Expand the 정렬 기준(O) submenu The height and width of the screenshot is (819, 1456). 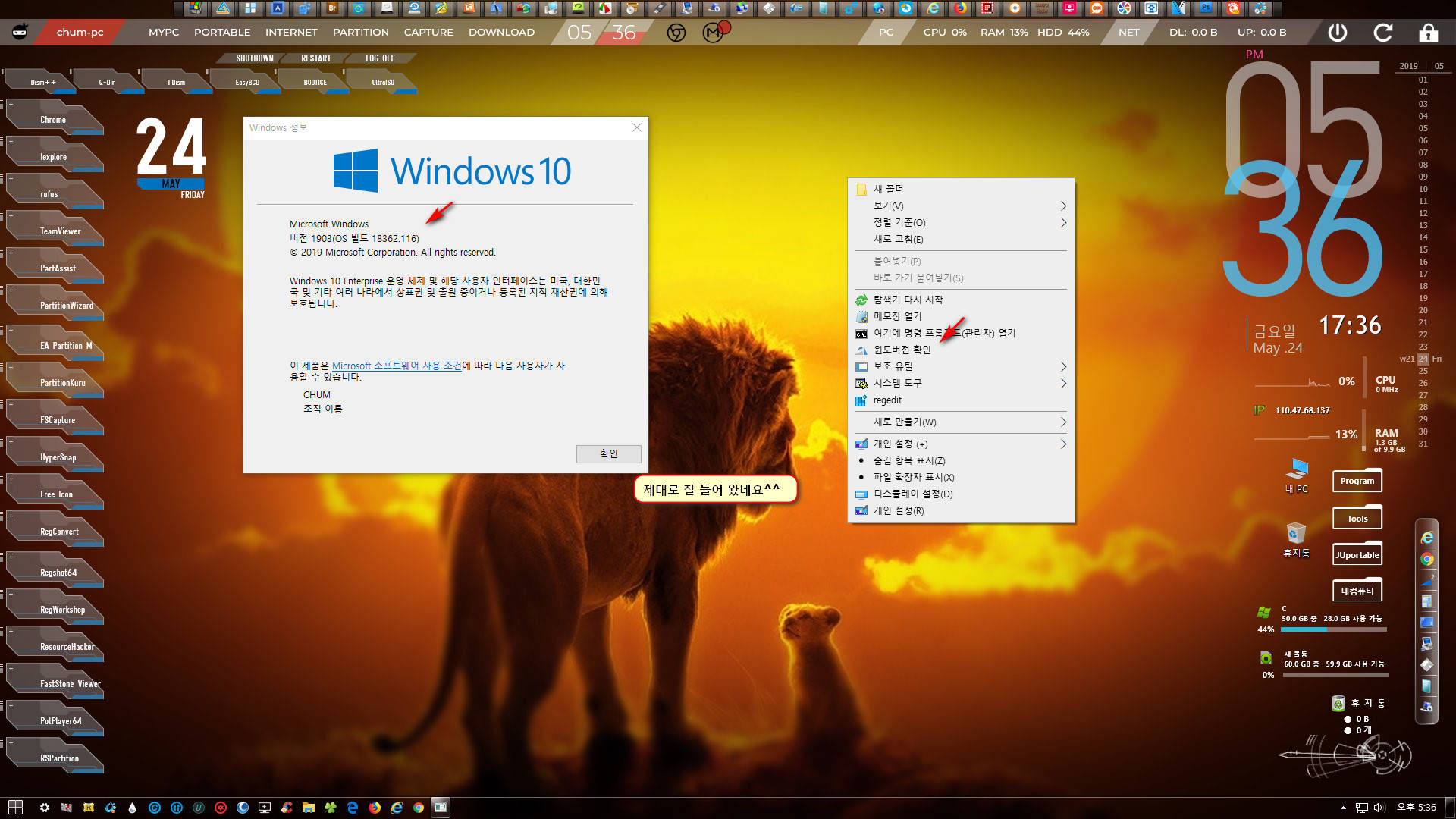tap(961, 222)
